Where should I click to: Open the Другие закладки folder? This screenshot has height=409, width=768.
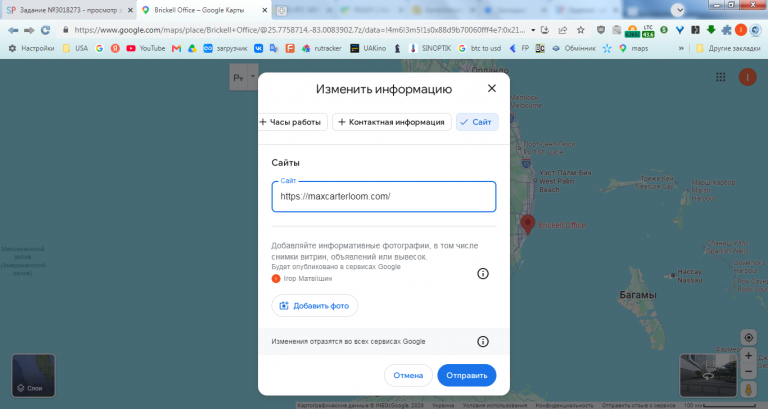coord(728,48)
